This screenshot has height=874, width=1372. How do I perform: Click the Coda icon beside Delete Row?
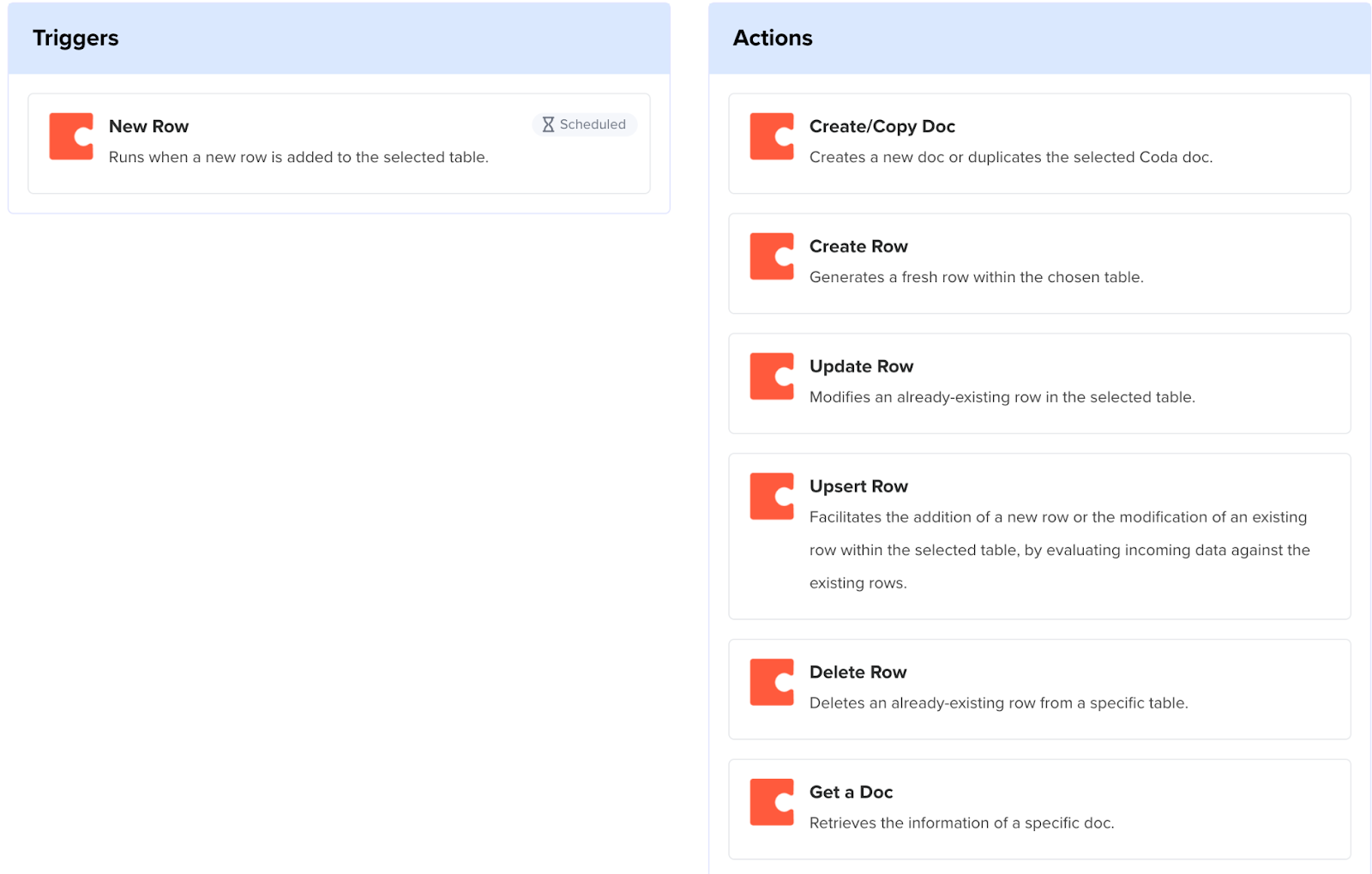tap(771, 683)
